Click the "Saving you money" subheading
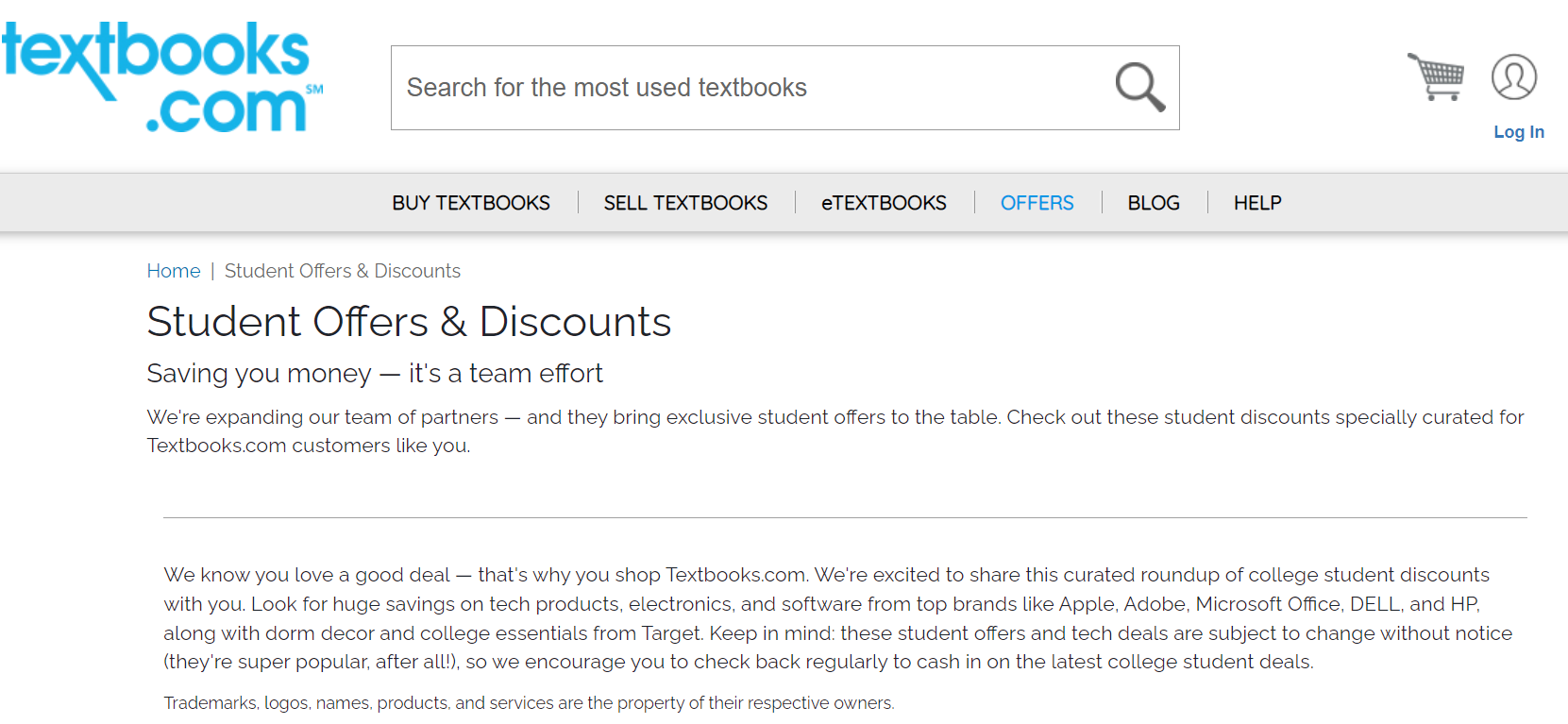This screenshot has width=1568, height=724. [374, 374]
